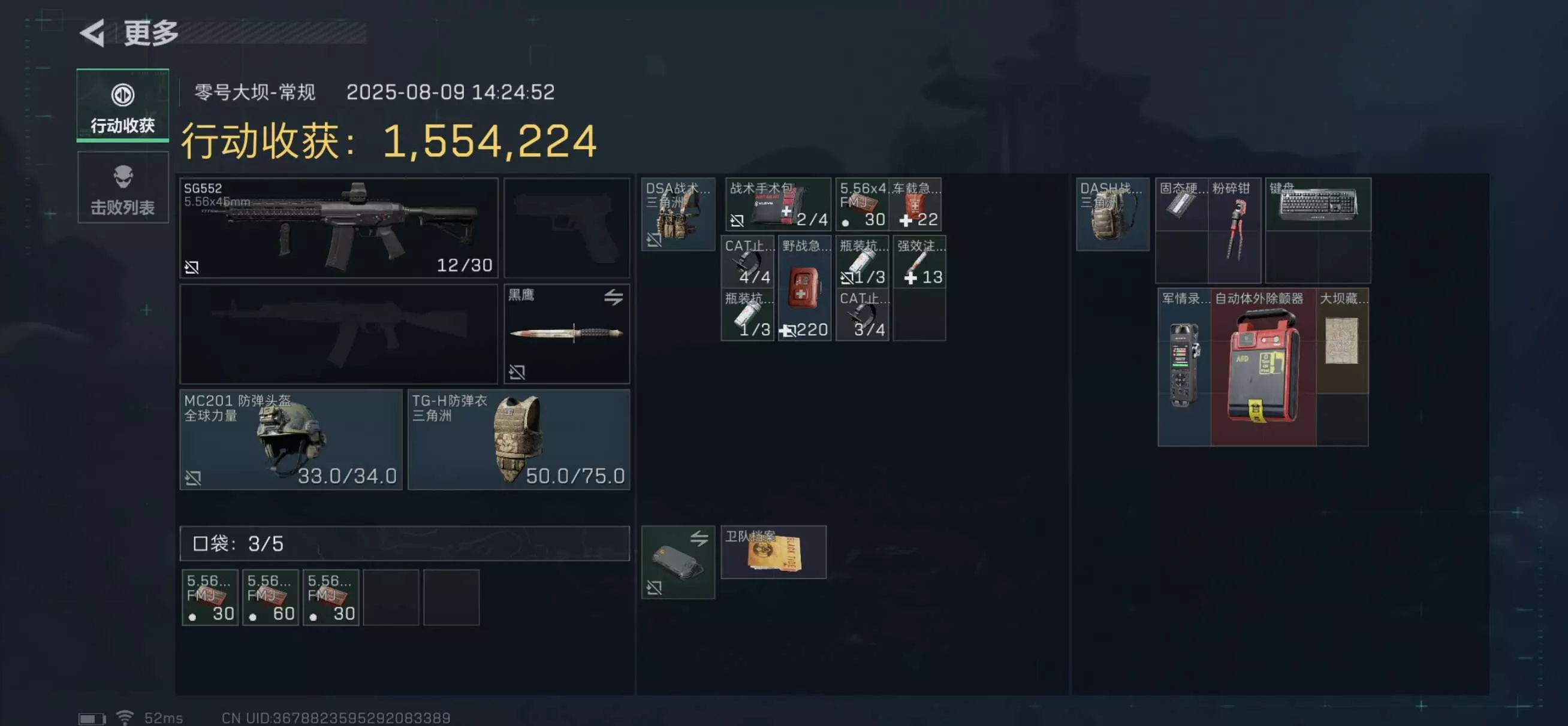Select the 军情录 recorder item
The height and width of the screenshot is (726, 1568).
[x=1184, y=367]
